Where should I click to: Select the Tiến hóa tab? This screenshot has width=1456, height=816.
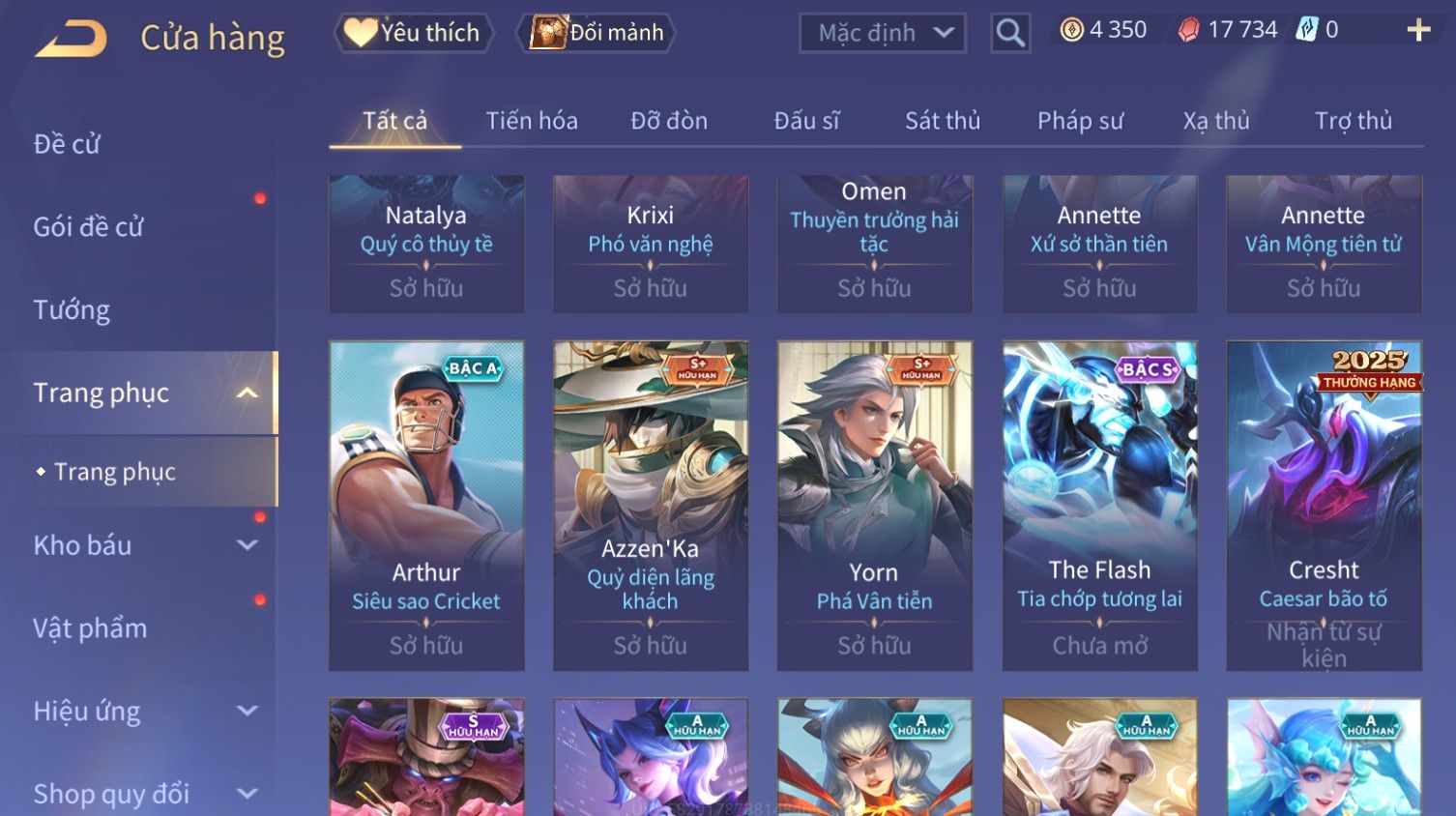click(532, 121)
